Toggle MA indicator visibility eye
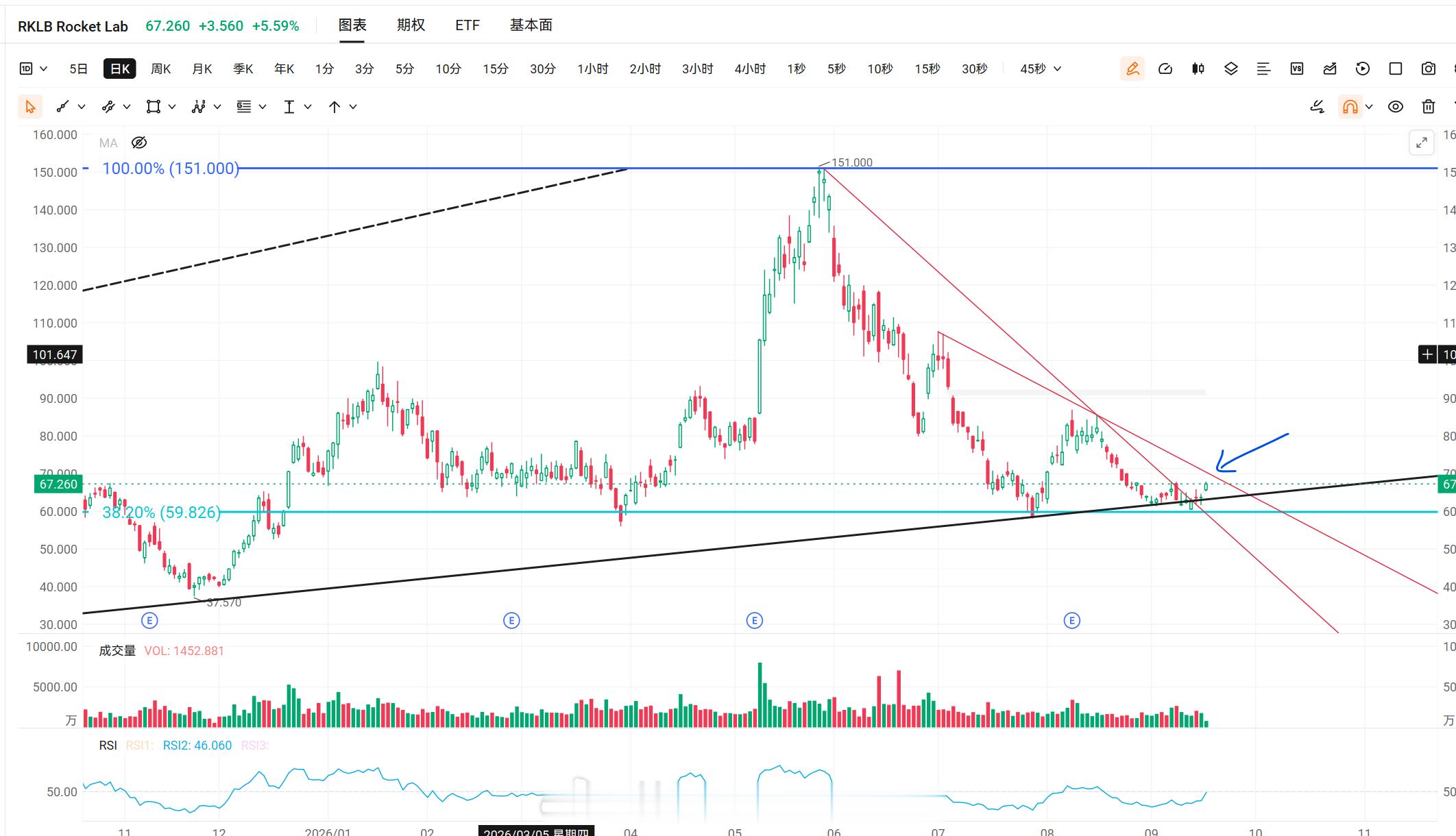1456x836 pixels. click(x=139, y=143)
